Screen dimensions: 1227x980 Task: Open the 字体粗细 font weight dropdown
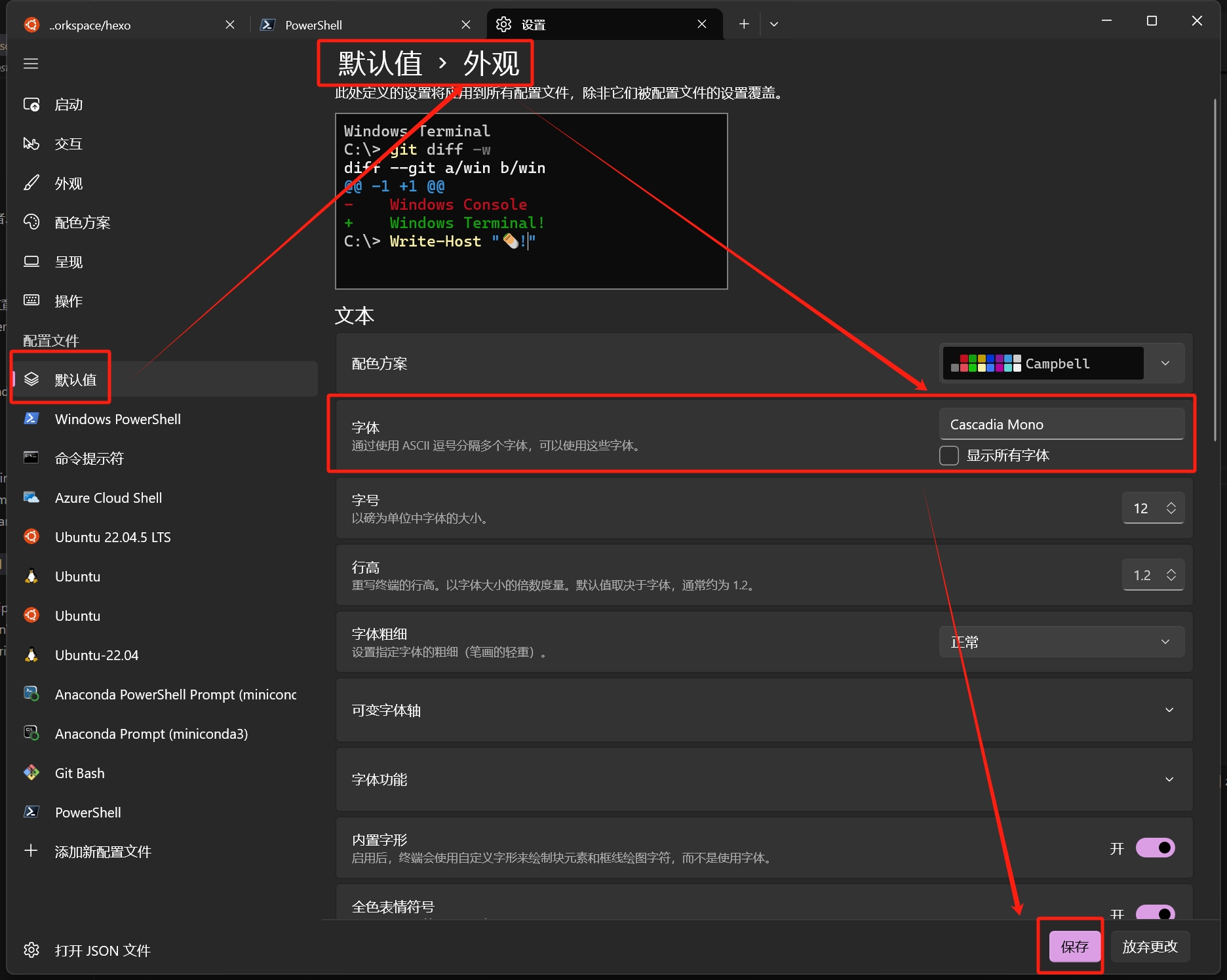[1062, 642]
